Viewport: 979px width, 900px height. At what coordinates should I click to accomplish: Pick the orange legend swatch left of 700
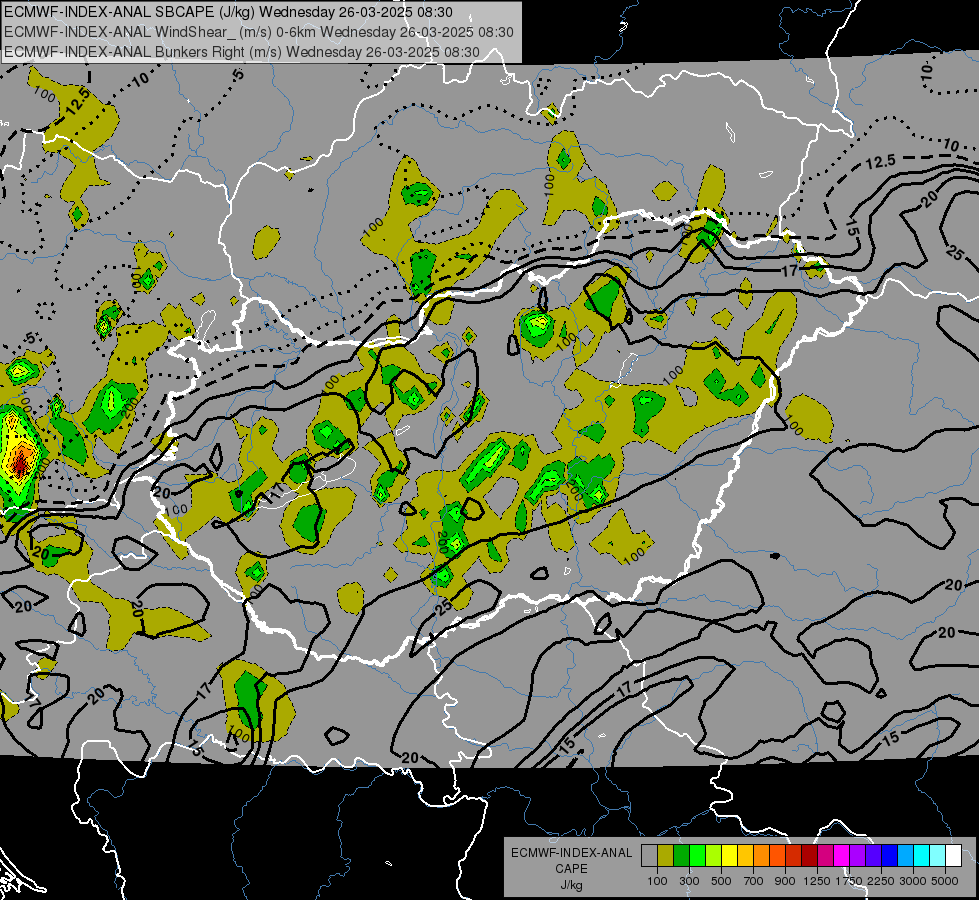pos(762,856)
